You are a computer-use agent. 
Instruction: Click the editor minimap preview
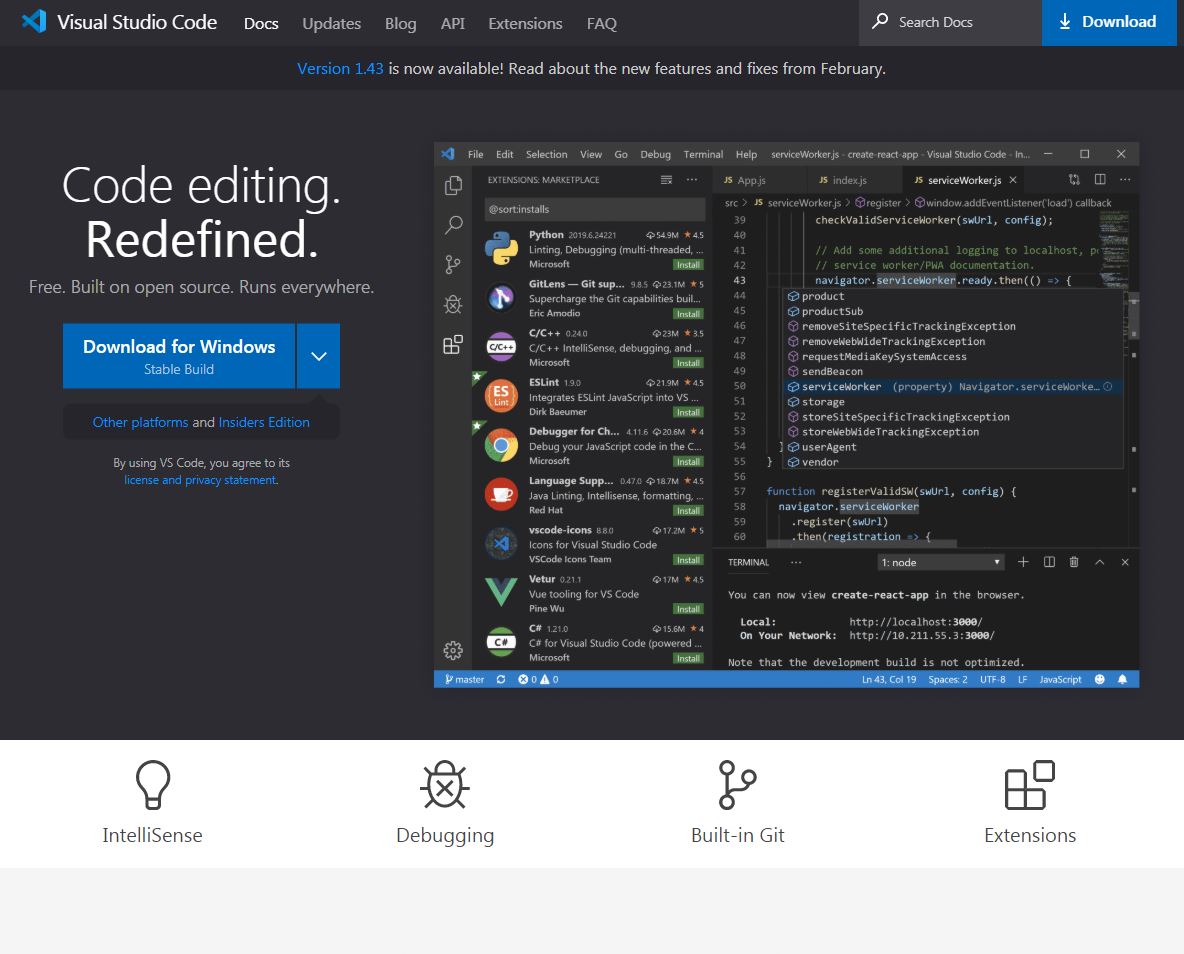coord(1115,249)
